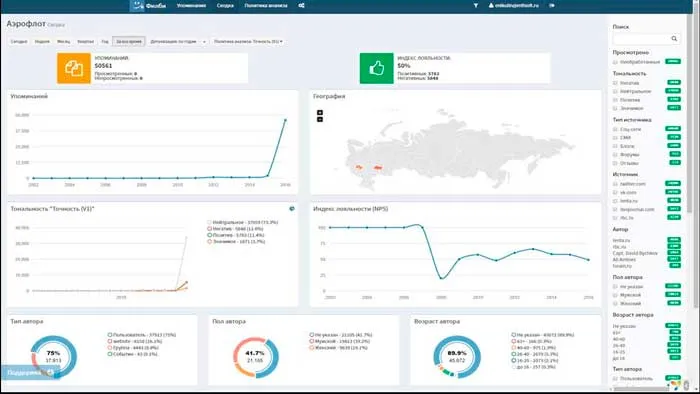Open the share/settings icon in top navigation

point(301,5)
